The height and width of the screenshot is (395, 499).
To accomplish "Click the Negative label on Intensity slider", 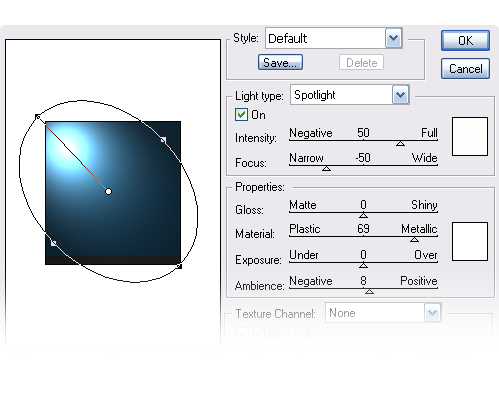I will [x=311, y=133].
